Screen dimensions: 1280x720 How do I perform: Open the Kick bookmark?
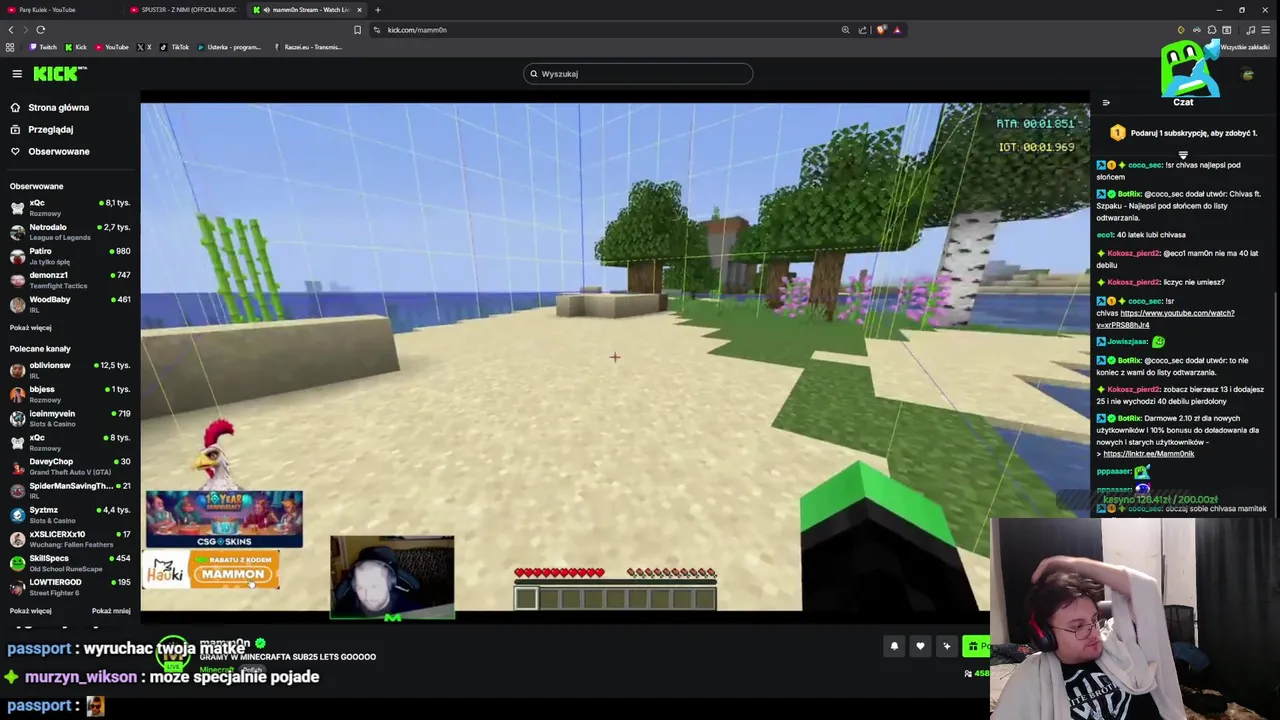tap(76, 47)
